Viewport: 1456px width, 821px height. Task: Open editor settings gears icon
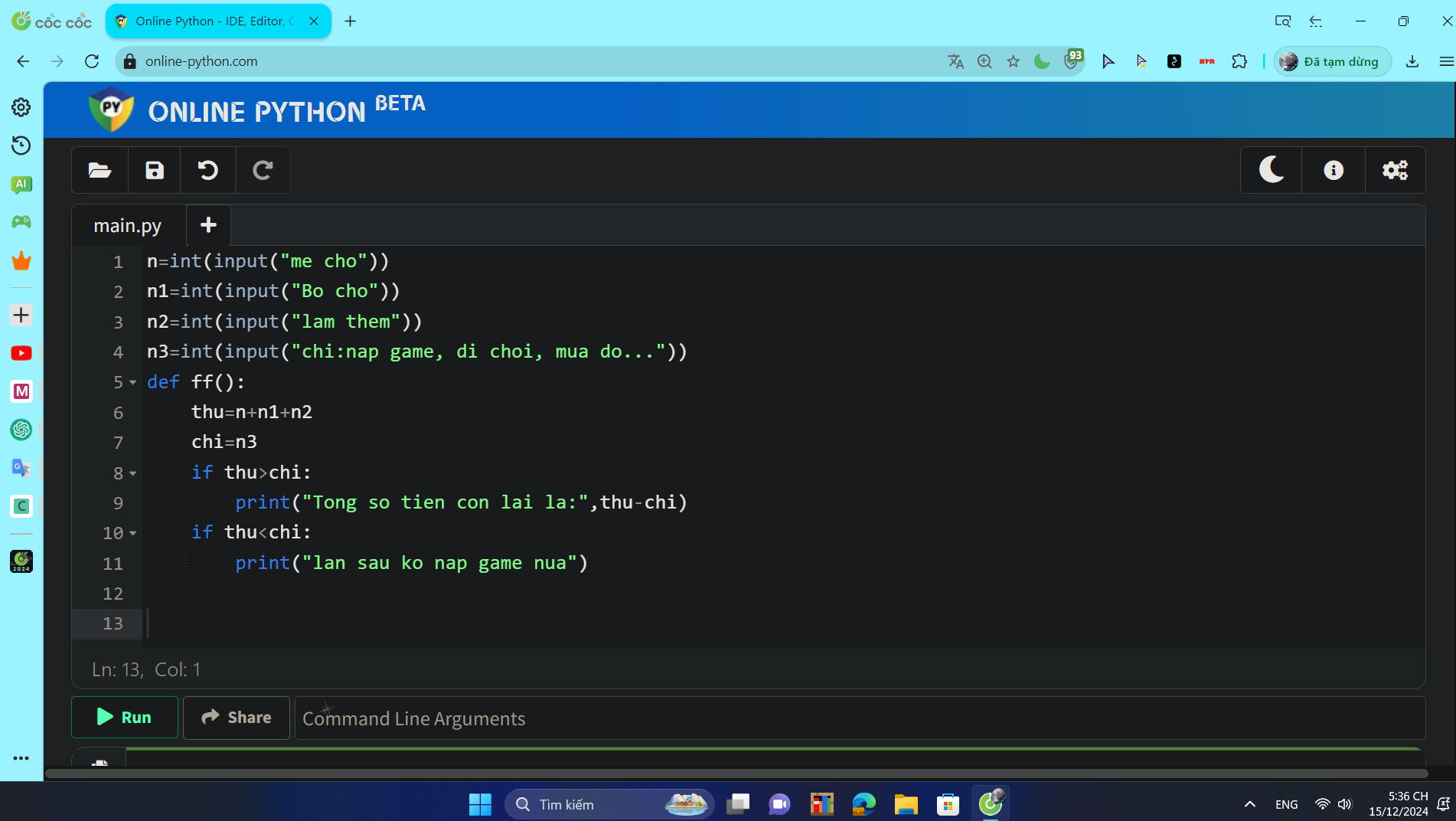point(1395,170)
